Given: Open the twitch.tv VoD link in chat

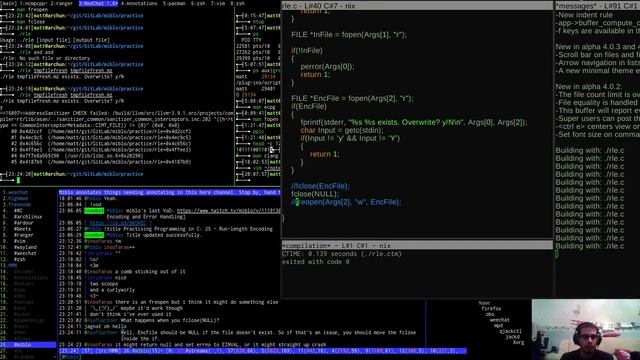Looking at the screenshot, I should (229, 211).
